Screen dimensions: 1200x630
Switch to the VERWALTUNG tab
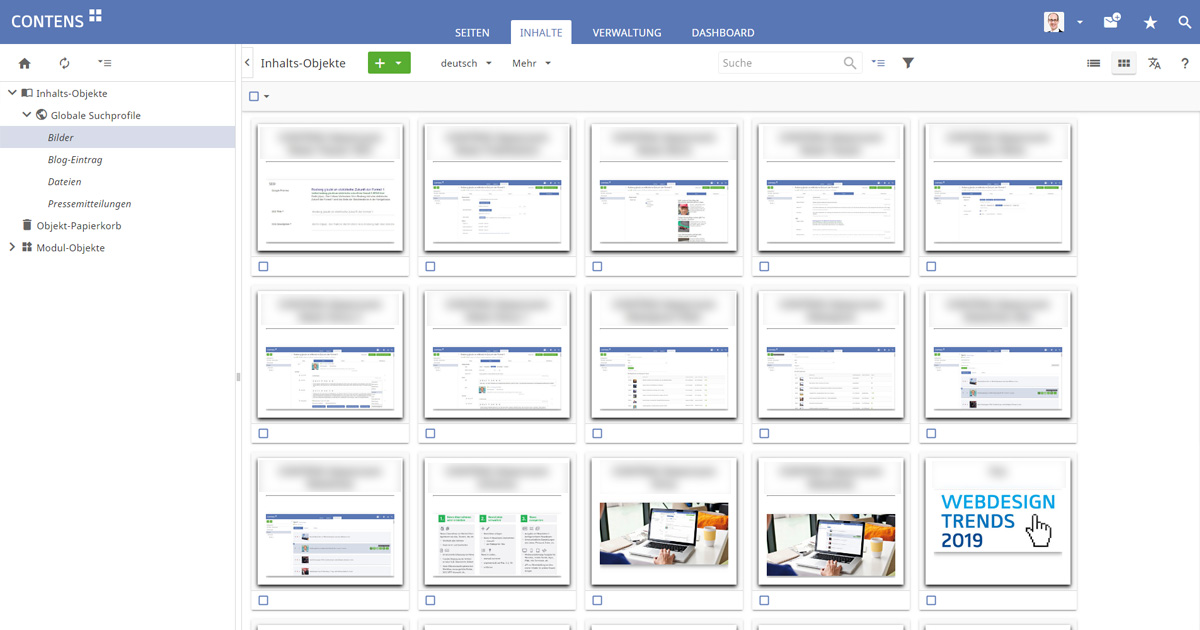point(627,33)
